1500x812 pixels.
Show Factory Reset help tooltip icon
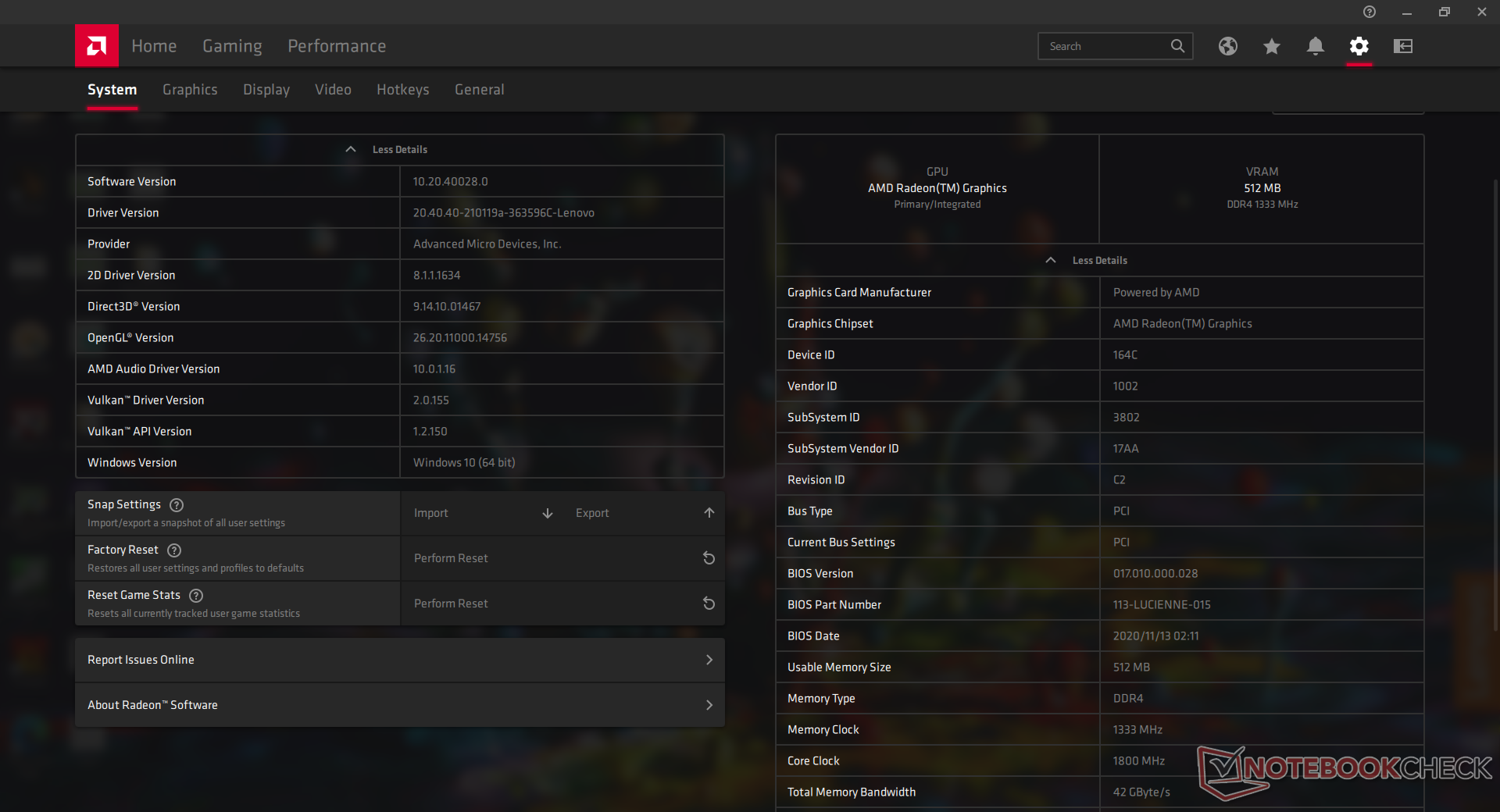tap(174, 550)
